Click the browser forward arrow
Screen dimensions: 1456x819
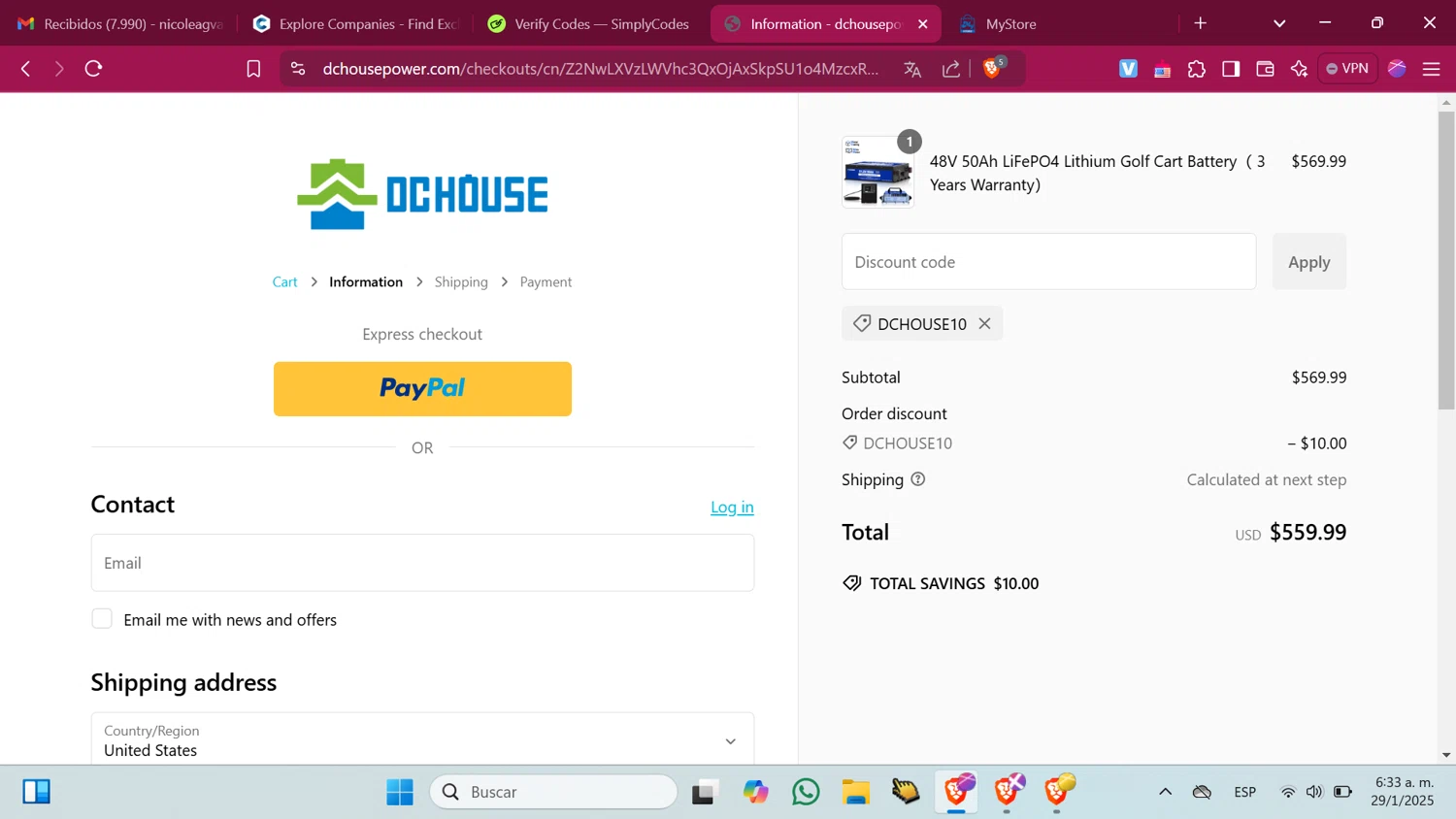pyautogui.click(x=59, y=69)
